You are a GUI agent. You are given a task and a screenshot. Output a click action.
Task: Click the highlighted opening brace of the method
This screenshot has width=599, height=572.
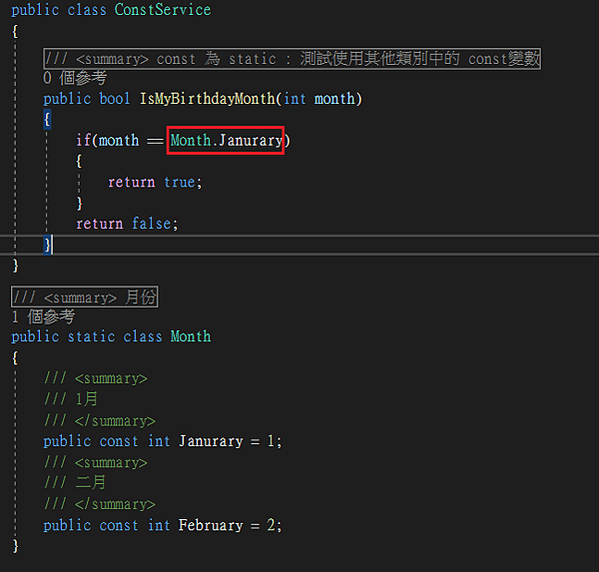pos(47,119)
